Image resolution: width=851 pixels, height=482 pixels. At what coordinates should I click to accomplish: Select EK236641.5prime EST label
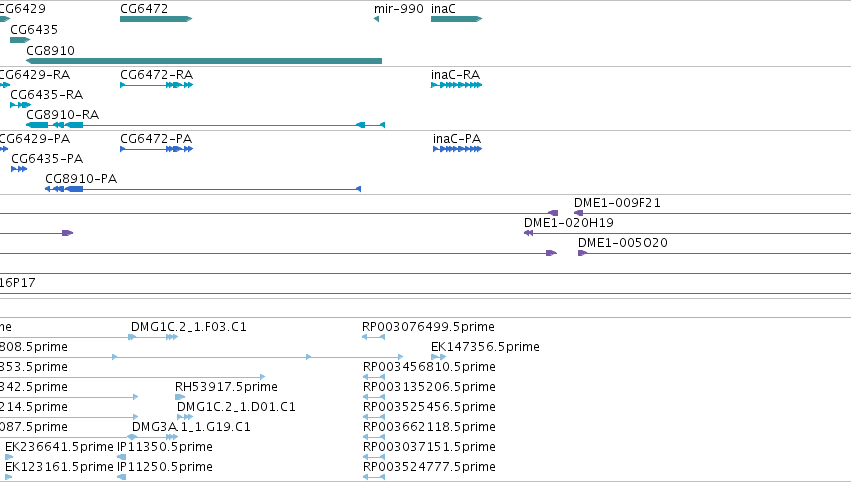pos(59,447)
